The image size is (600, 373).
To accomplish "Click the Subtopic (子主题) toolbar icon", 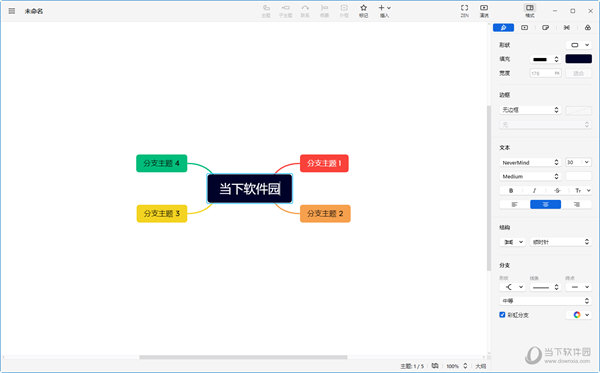I will (x=285, y=11).
